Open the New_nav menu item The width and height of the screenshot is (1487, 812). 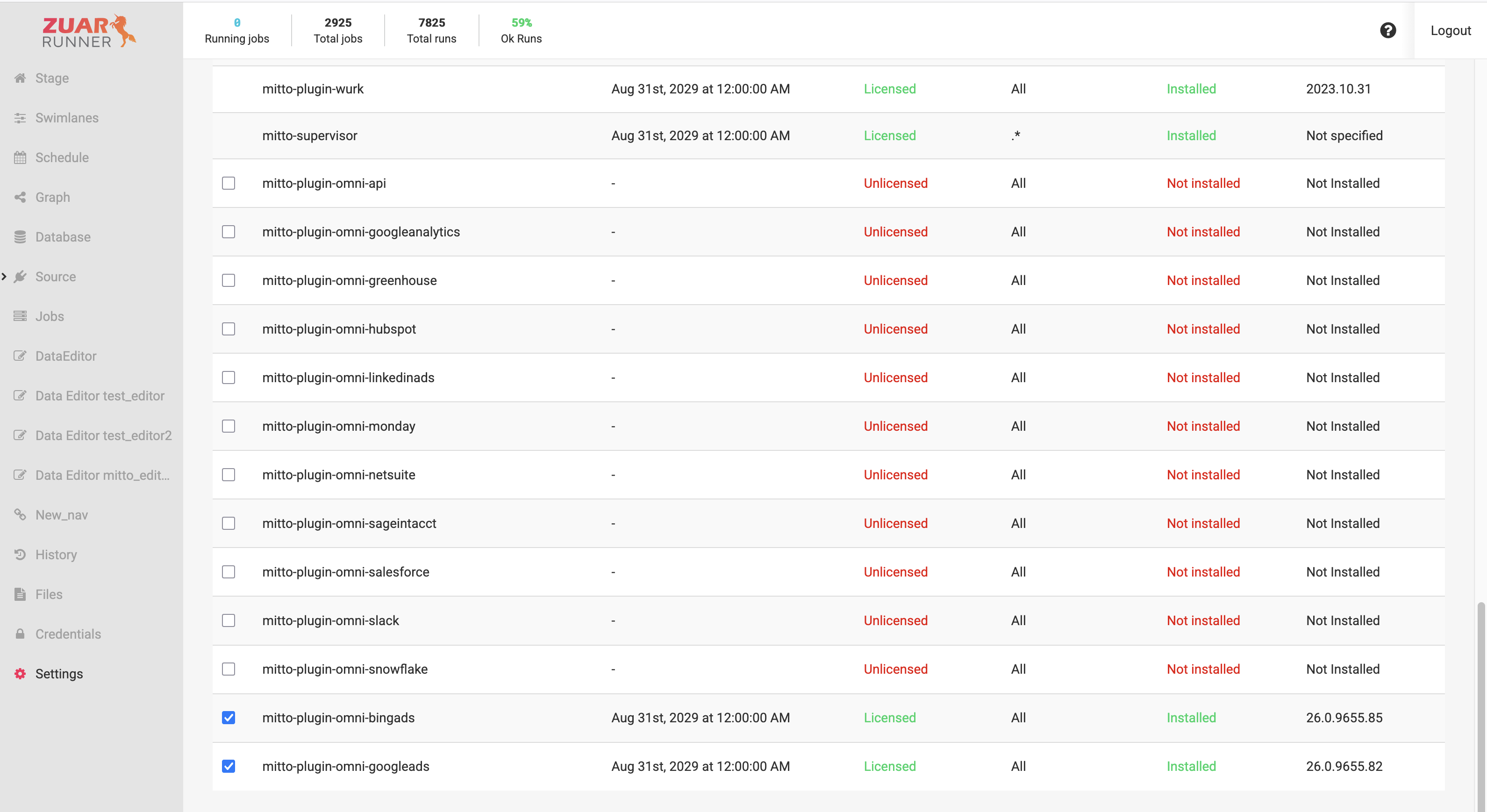(61, 515)
